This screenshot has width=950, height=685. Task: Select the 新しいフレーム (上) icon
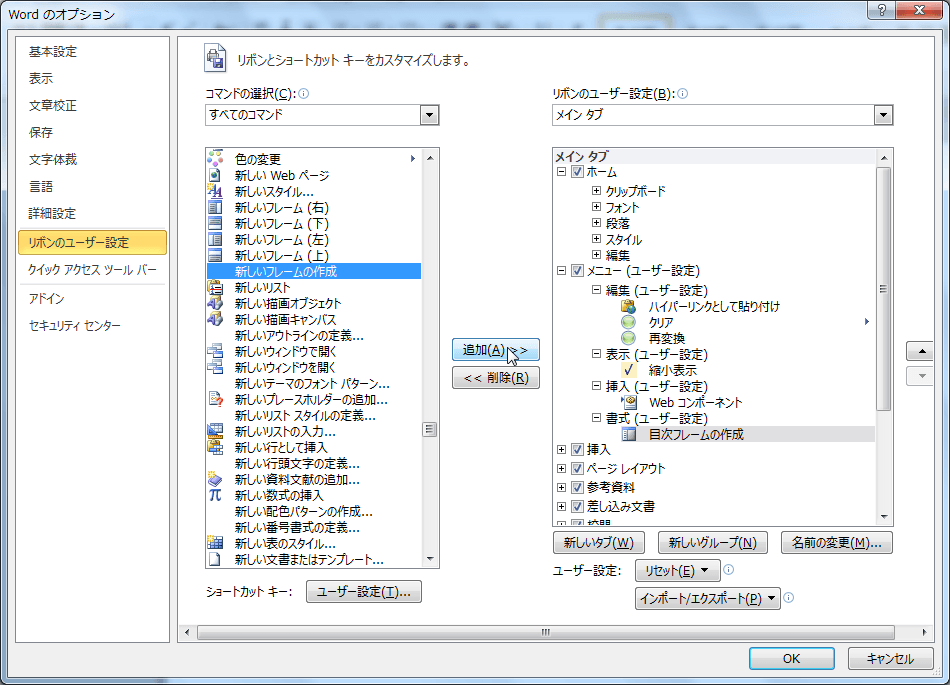click(x=215, y=255)
